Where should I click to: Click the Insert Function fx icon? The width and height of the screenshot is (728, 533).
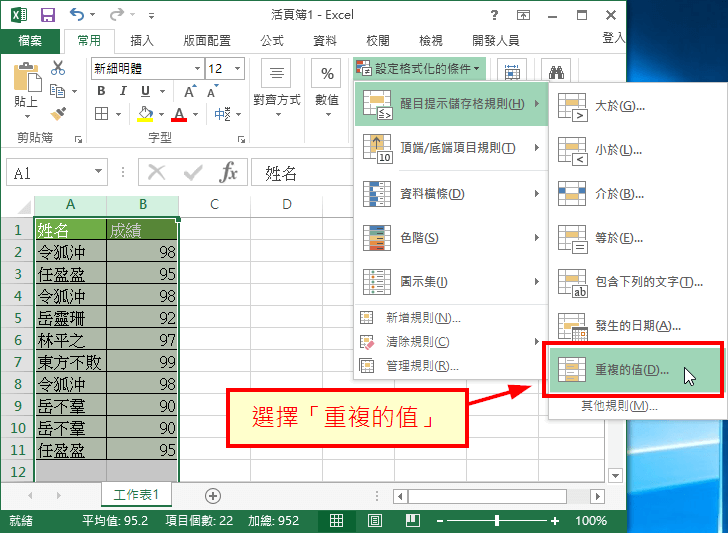click(228, 172)
